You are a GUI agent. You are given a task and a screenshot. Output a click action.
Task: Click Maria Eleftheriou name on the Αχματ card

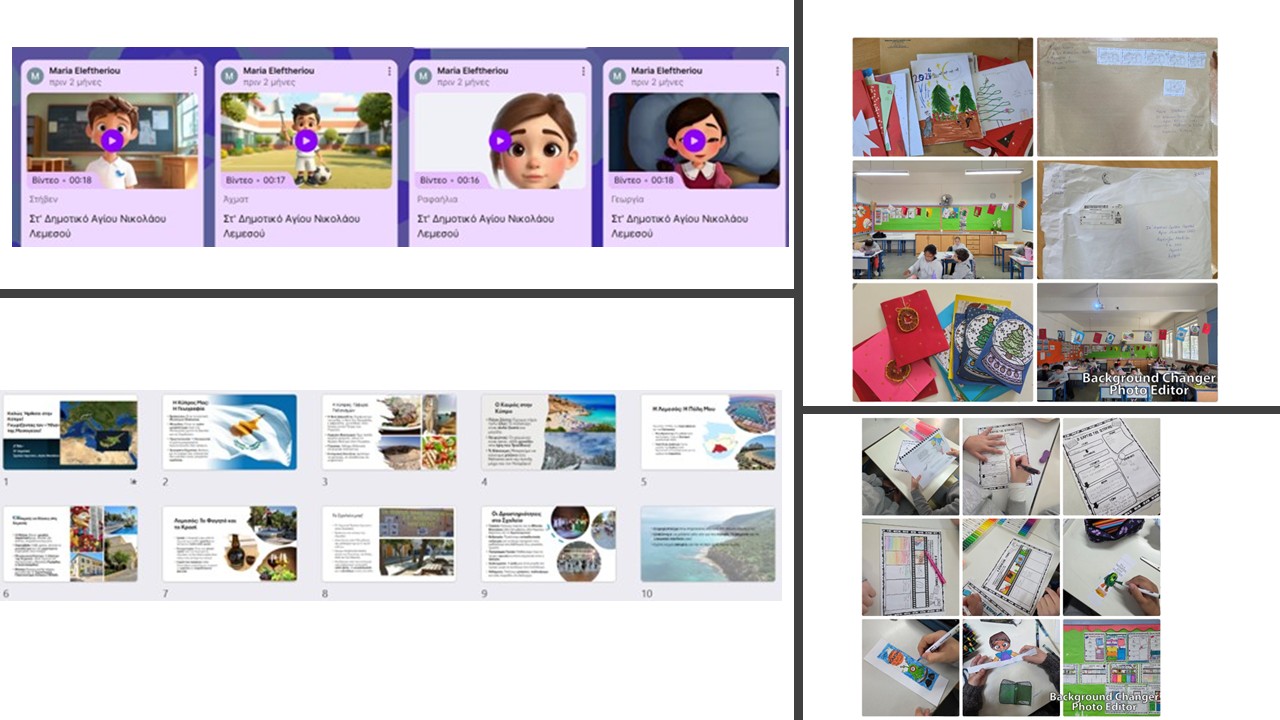(x=278, y=71)
